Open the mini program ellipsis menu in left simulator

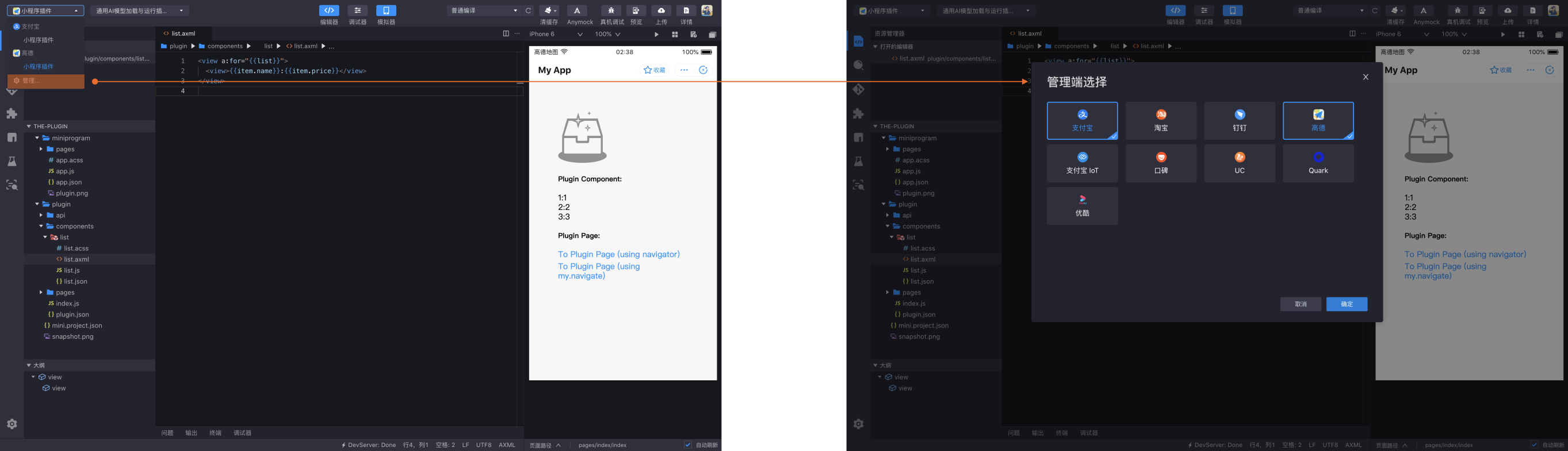click(x=684, y=70)
